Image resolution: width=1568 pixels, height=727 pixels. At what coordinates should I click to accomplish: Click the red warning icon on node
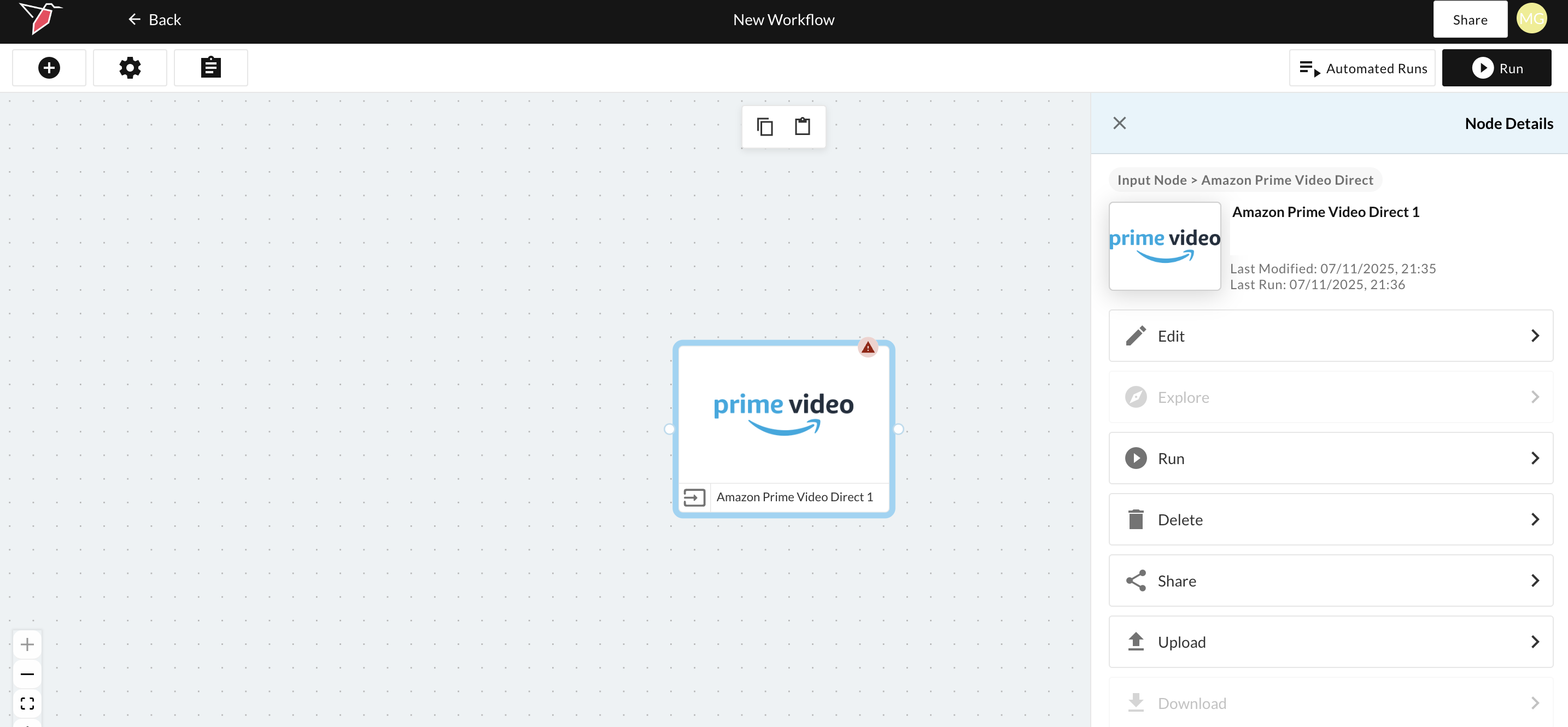pyautogui.click(x=868, y=348)
